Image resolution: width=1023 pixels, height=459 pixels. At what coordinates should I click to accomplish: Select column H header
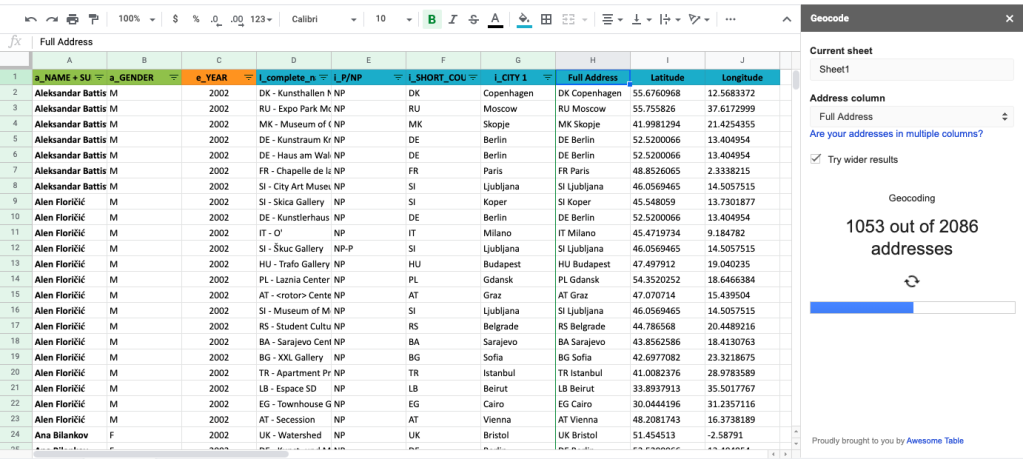pyautogui.click(x=593, y=60)
